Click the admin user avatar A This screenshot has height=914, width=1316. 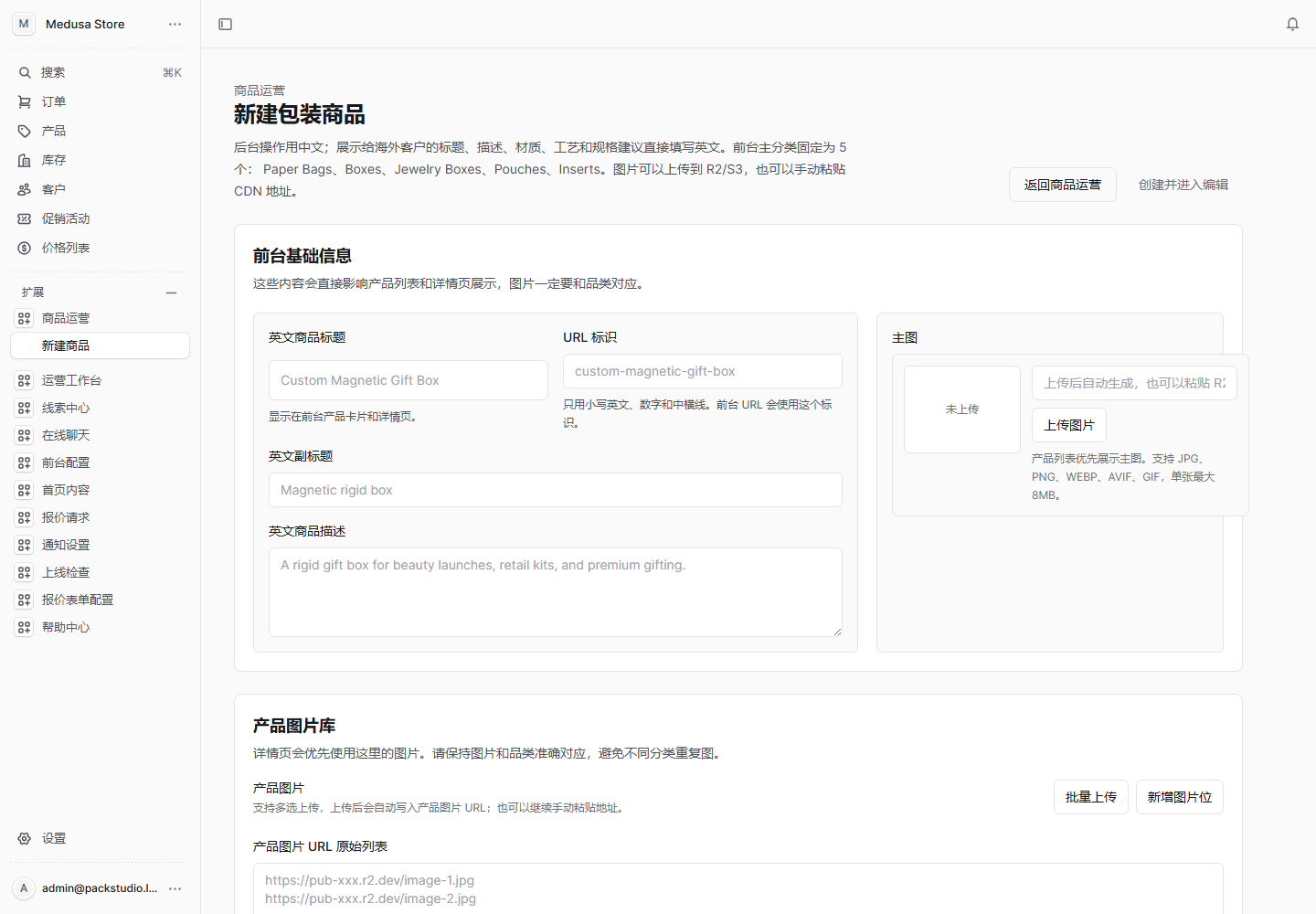coord(24,888)
